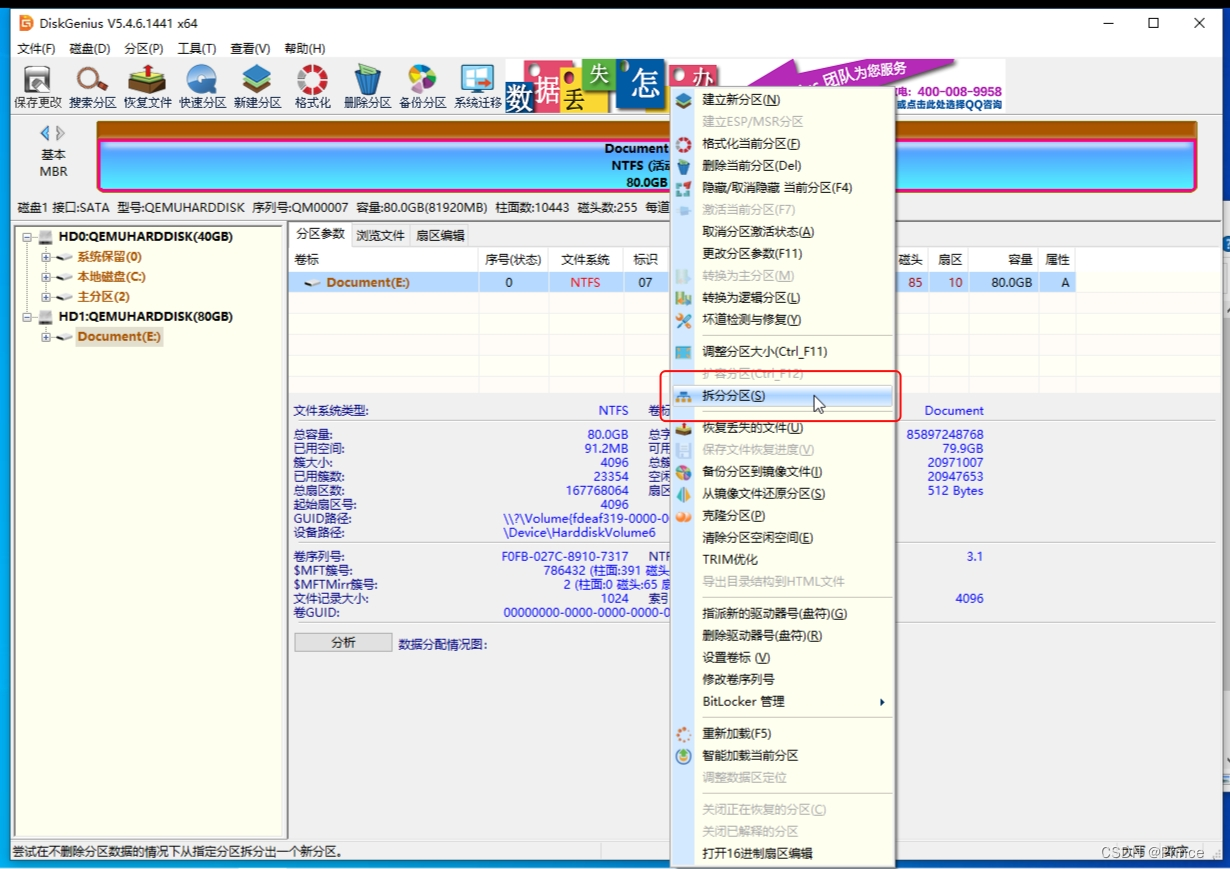Viewport: 1230px width, 869px height.
Task: Open the 工具(T) menu
Action: (x=196, y=48)
